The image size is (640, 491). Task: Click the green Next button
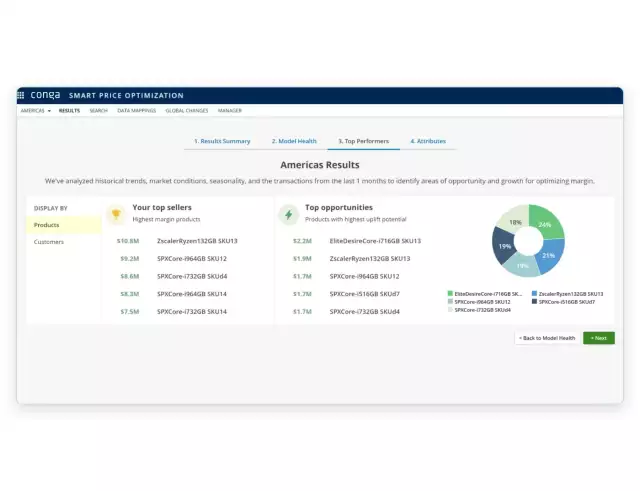click(x=599, y=338)
